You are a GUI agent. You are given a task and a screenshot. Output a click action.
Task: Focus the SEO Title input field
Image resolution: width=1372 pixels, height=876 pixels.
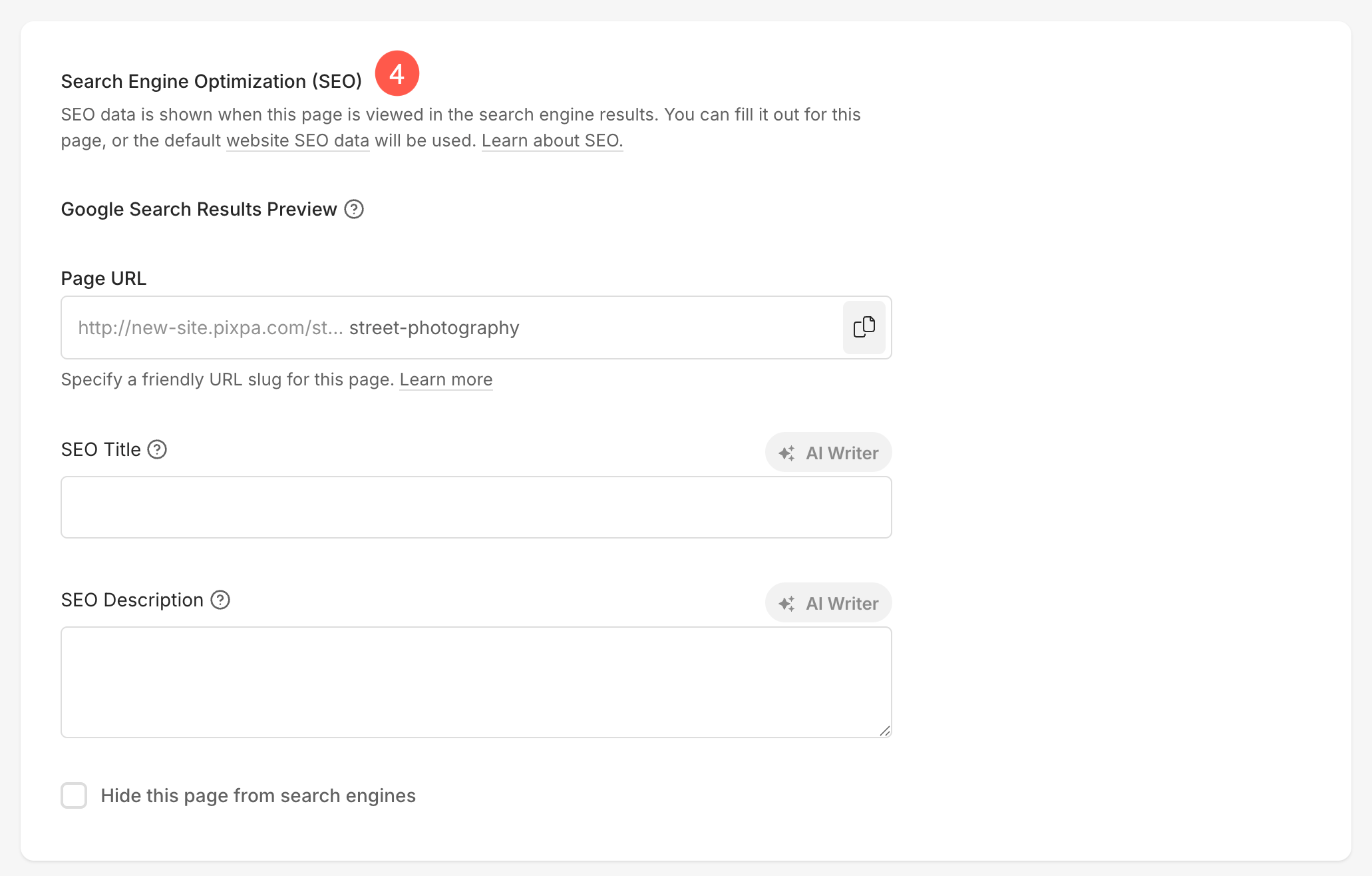[476, 507]
